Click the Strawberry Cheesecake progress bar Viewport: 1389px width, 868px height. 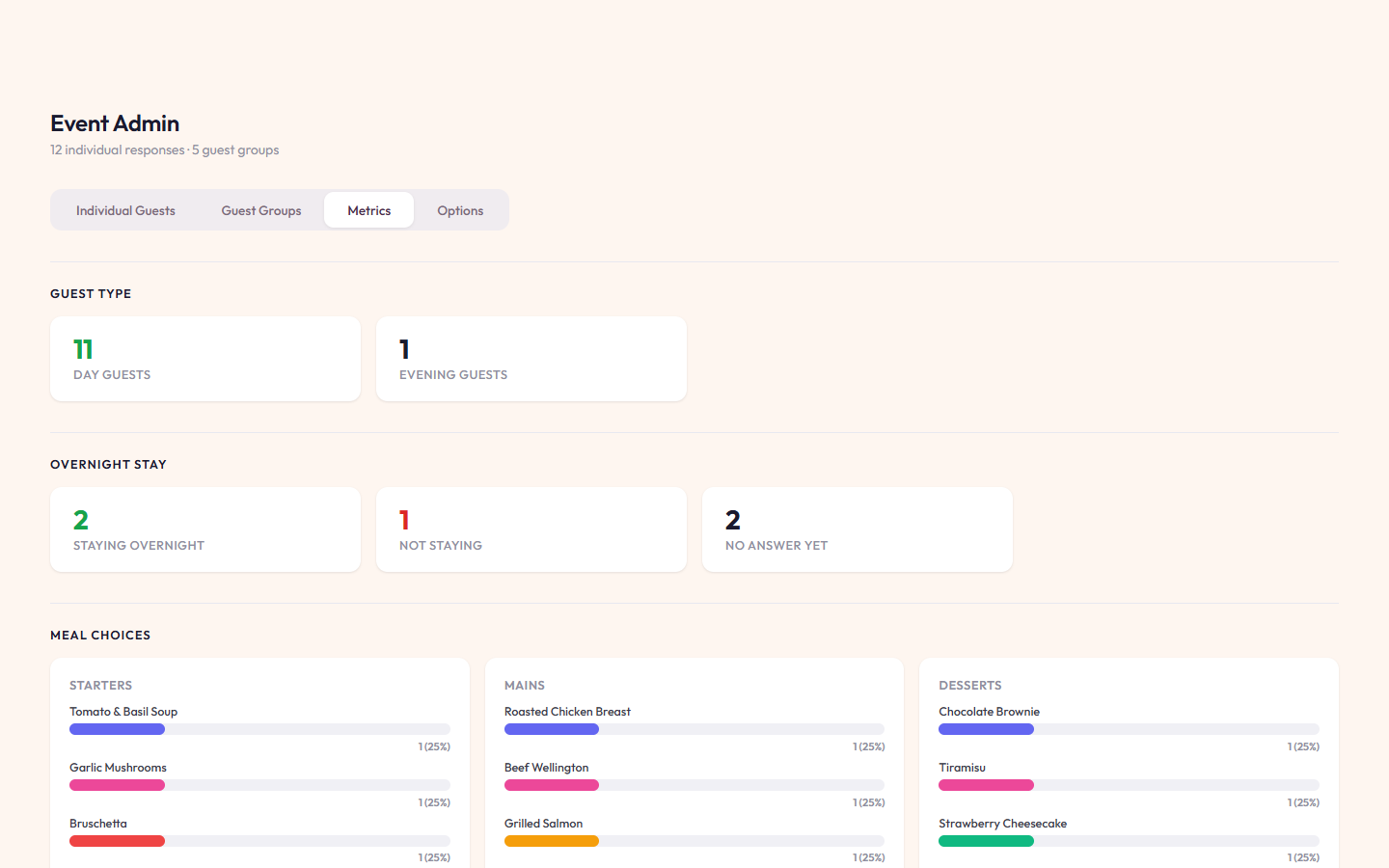(x=1129, y=841)
